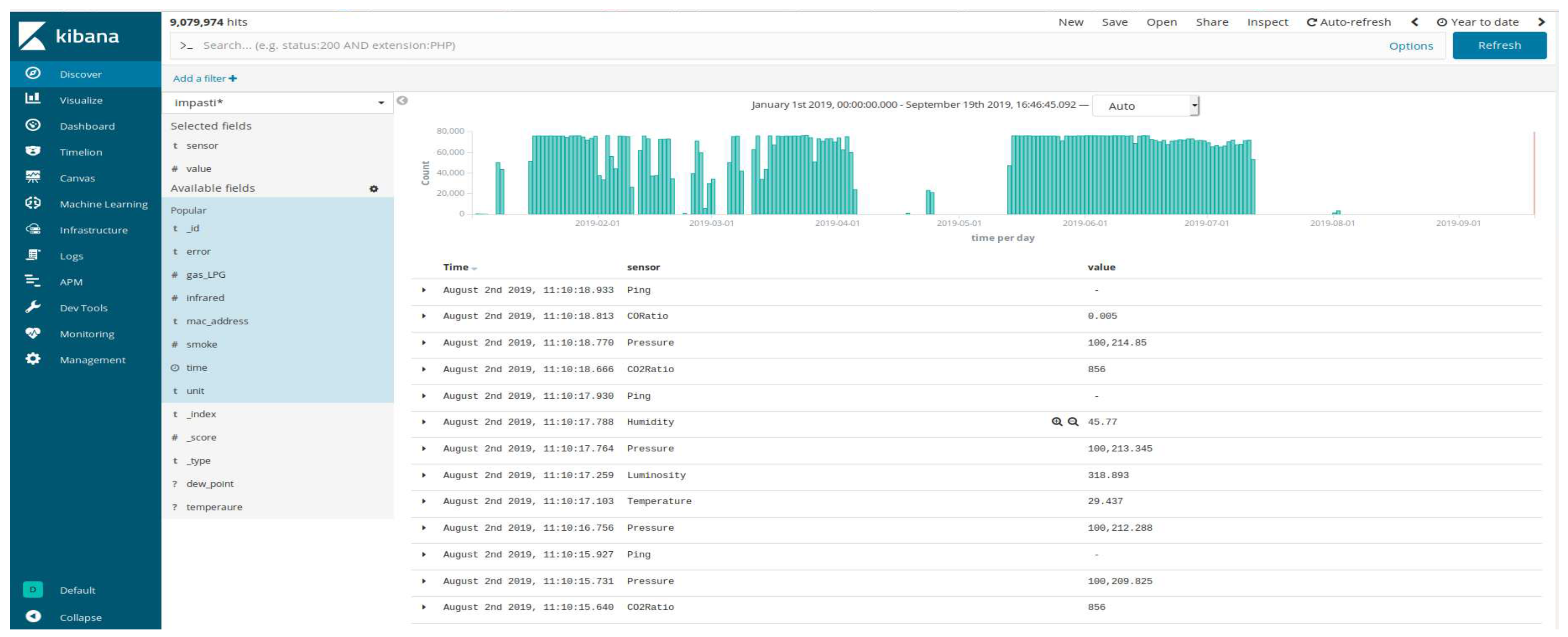Open Dev Tools wrench icon
The image size is (1568, 637).
[x=33, y=307]
